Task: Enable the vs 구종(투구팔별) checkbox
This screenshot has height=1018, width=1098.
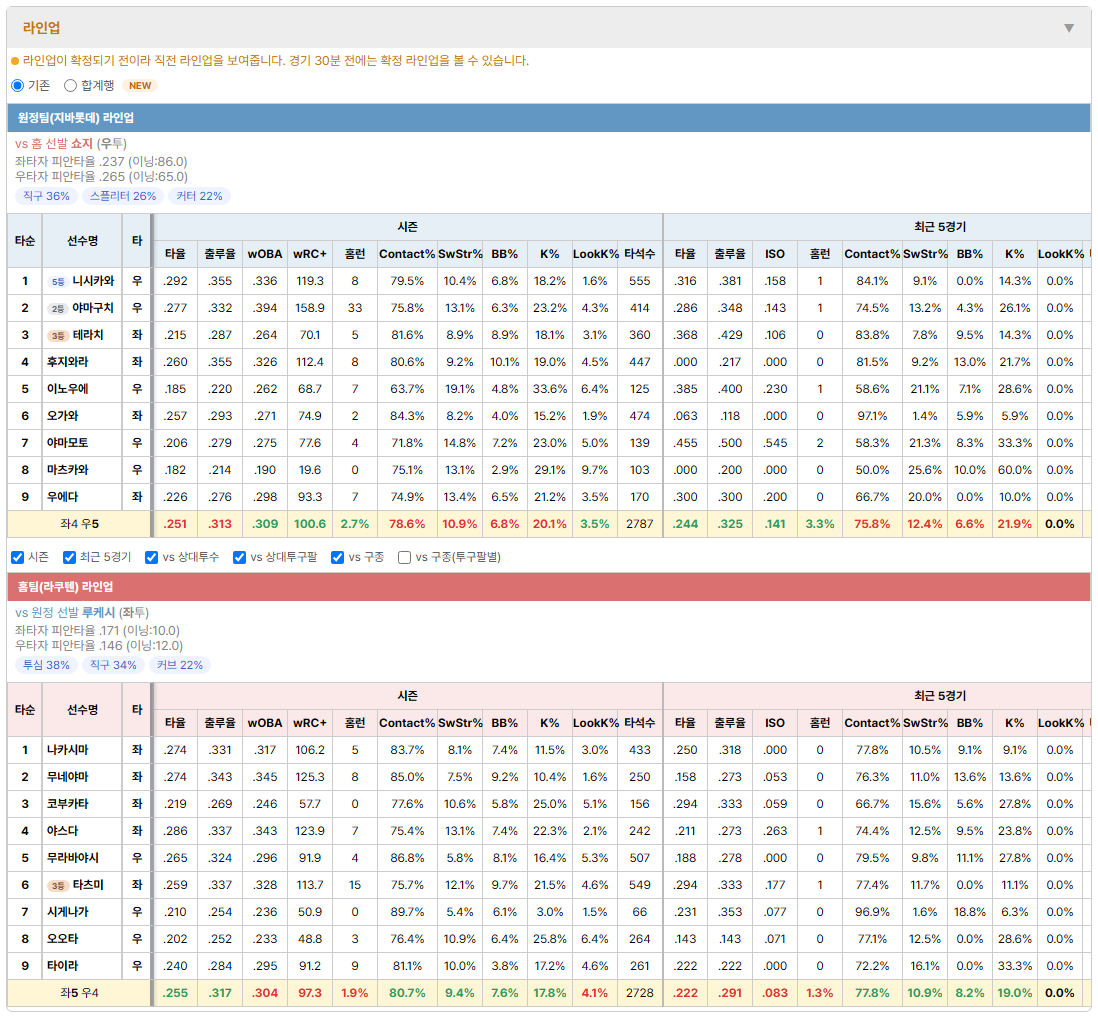Action: coord(404,557)
